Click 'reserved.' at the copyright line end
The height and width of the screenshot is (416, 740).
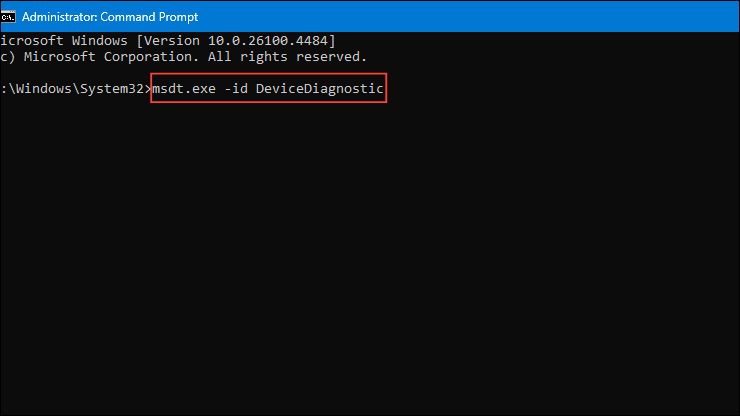331,57
